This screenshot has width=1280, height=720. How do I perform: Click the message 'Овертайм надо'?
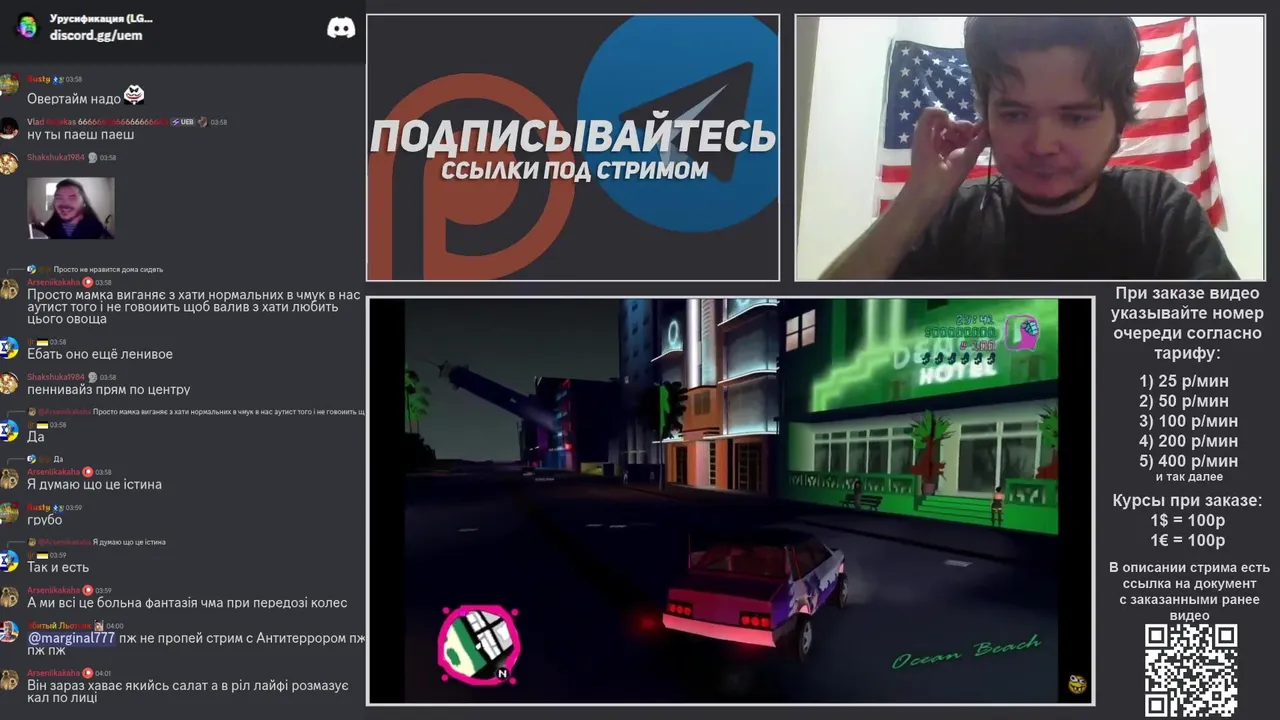click(x=74, y=99)
